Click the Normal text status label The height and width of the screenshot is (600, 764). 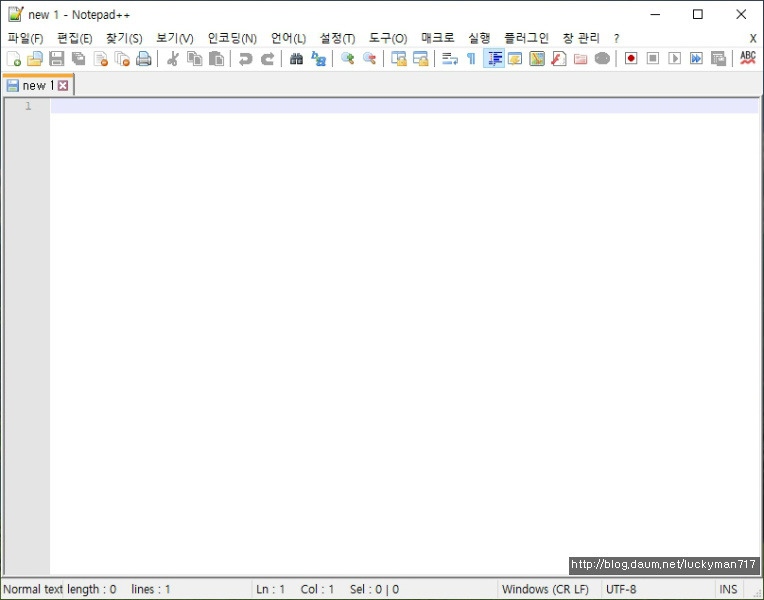[33, 589]
